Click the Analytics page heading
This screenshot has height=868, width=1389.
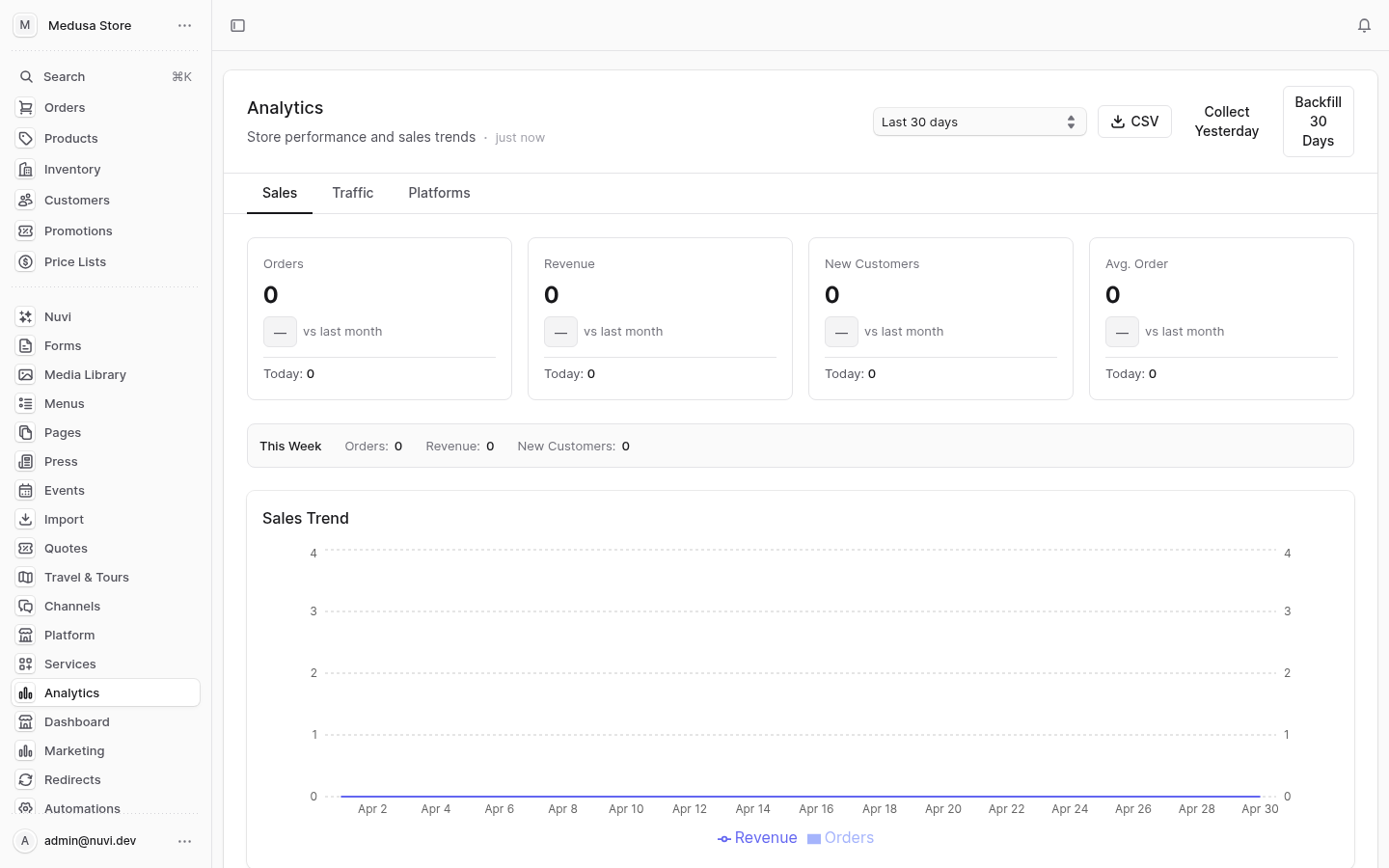[x=285, y=108]
